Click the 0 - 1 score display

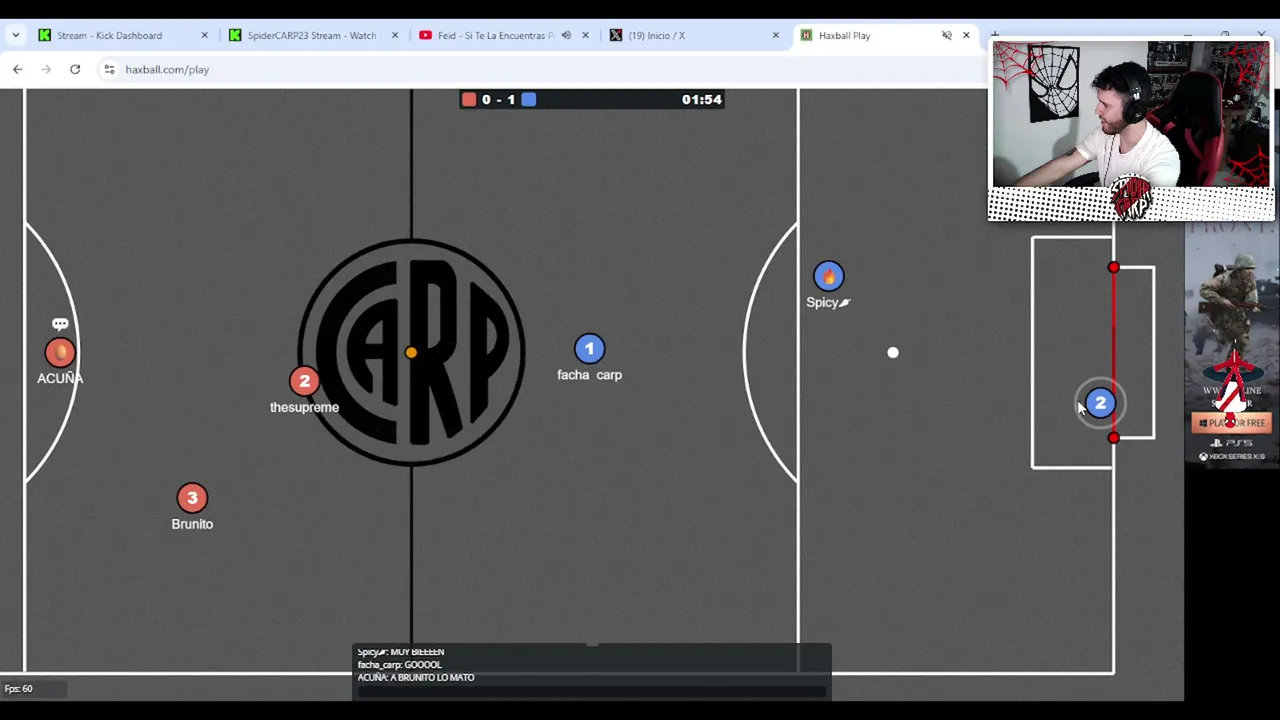(498, 99)
